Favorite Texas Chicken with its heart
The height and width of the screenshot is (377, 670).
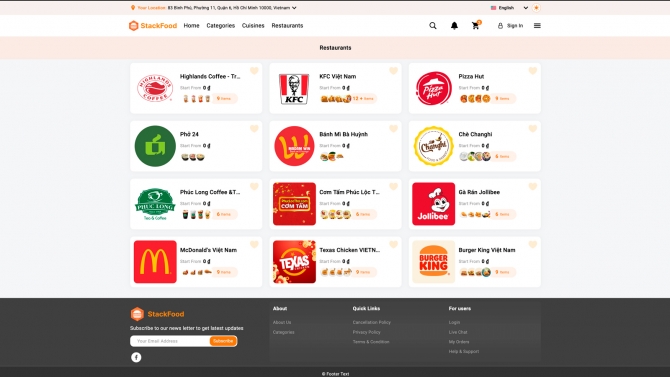click(394, 244)
